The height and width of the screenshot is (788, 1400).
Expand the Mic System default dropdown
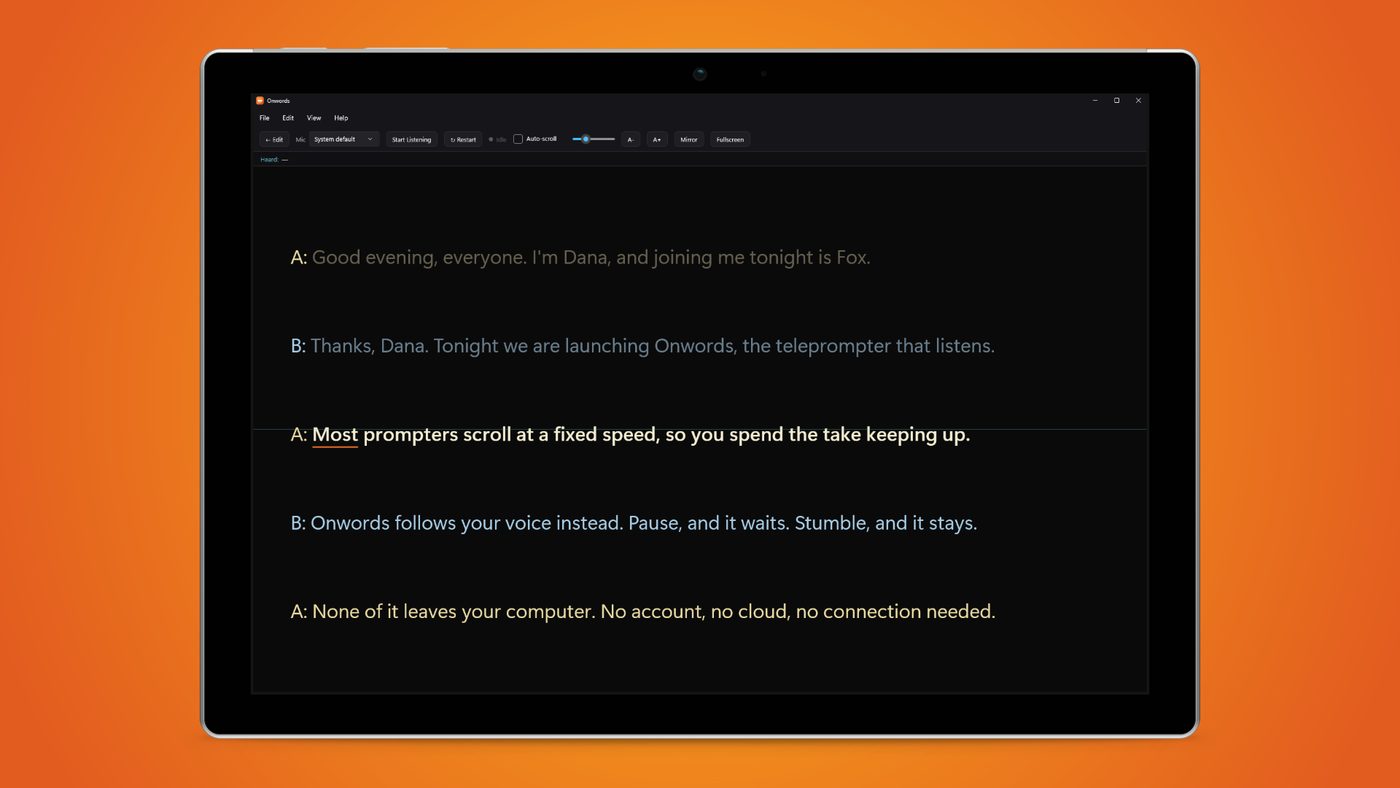coord(343,139)
